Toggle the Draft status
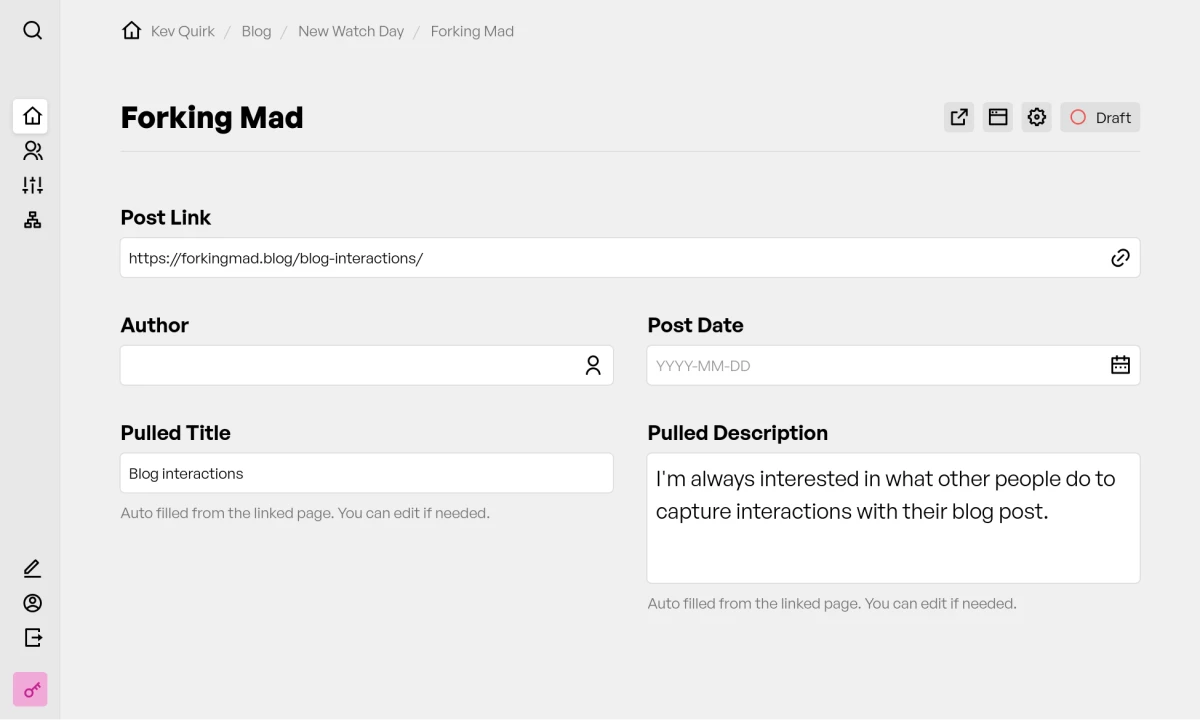Image resolution: width=1200 pixels, height=720 pixels. [1100, 117]
